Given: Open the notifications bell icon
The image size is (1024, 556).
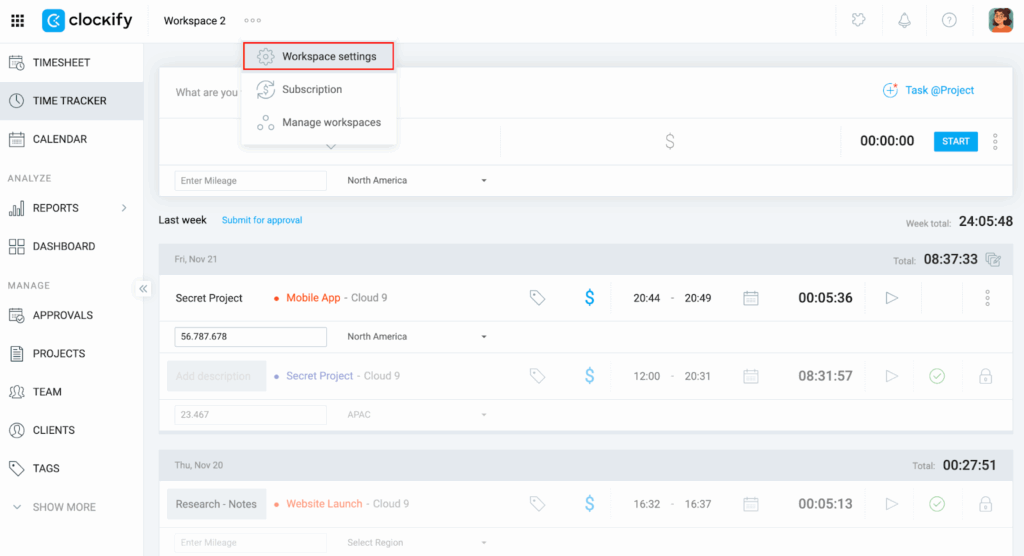Looking at the screenshot, I should tap(905, 20).
